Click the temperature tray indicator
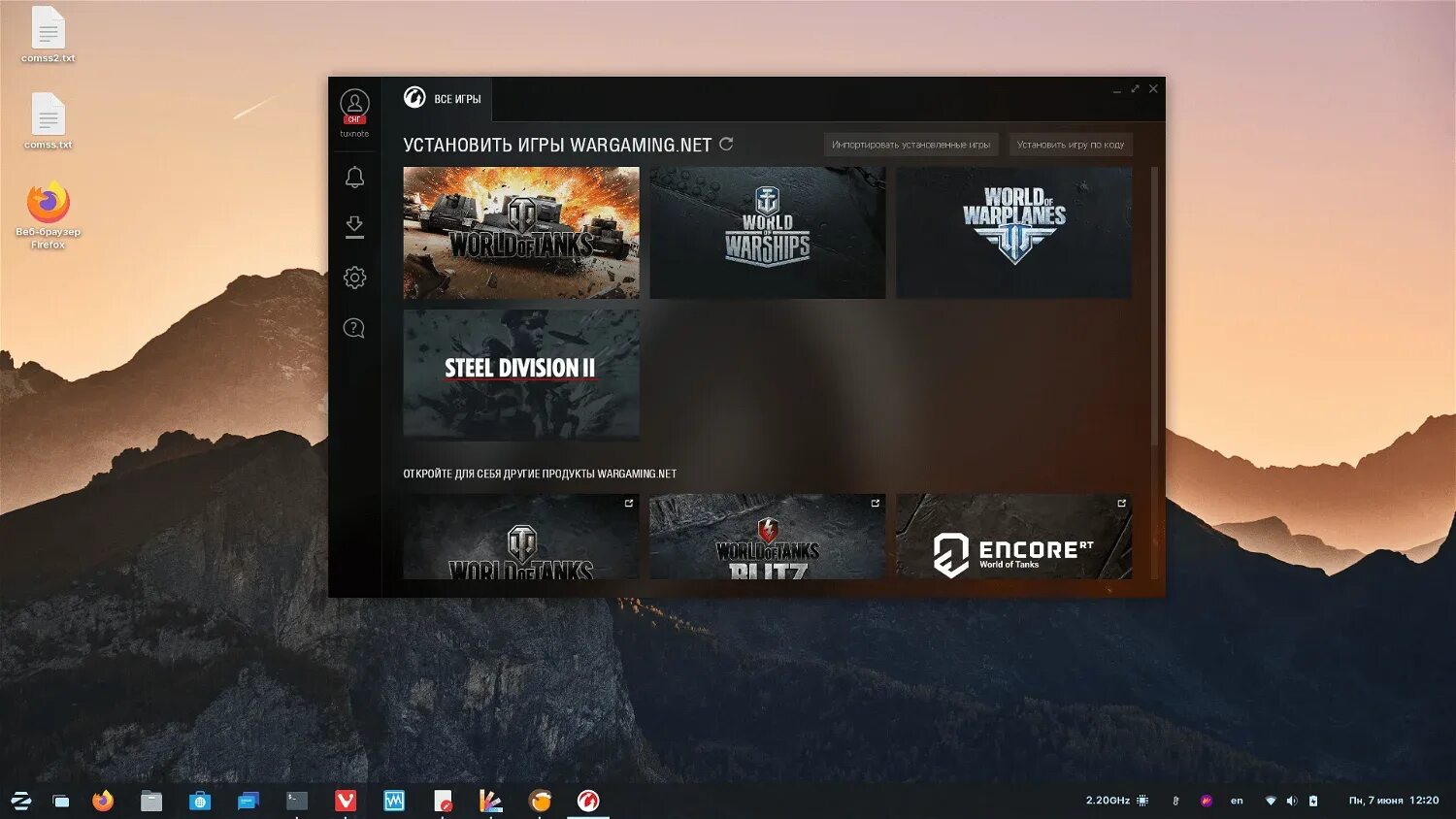Image resolution: width=1456 pixels, height=819 pixels. pos(1175,801)
